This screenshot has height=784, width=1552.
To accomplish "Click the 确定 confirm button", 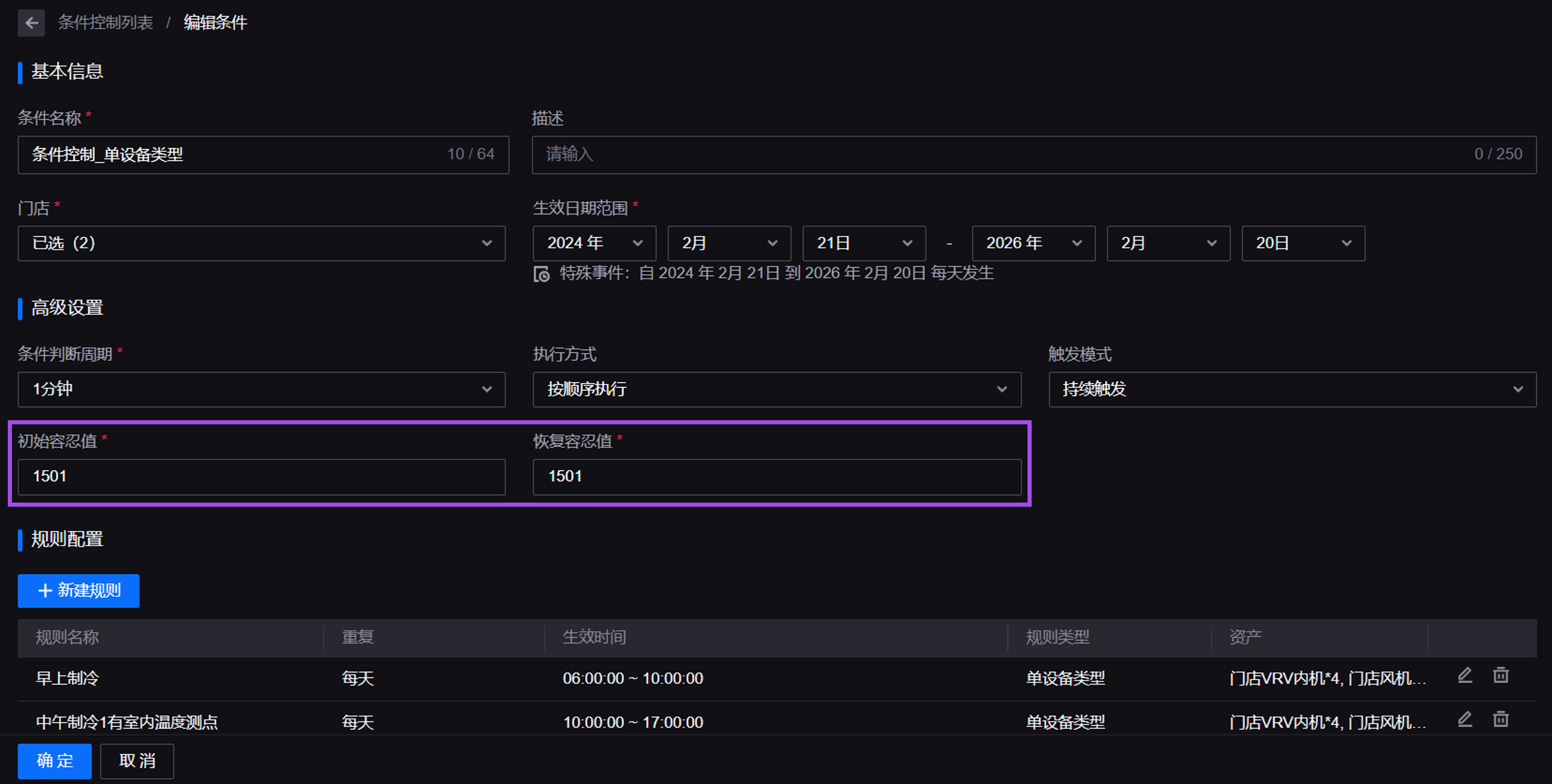I will tap(54, 761).
